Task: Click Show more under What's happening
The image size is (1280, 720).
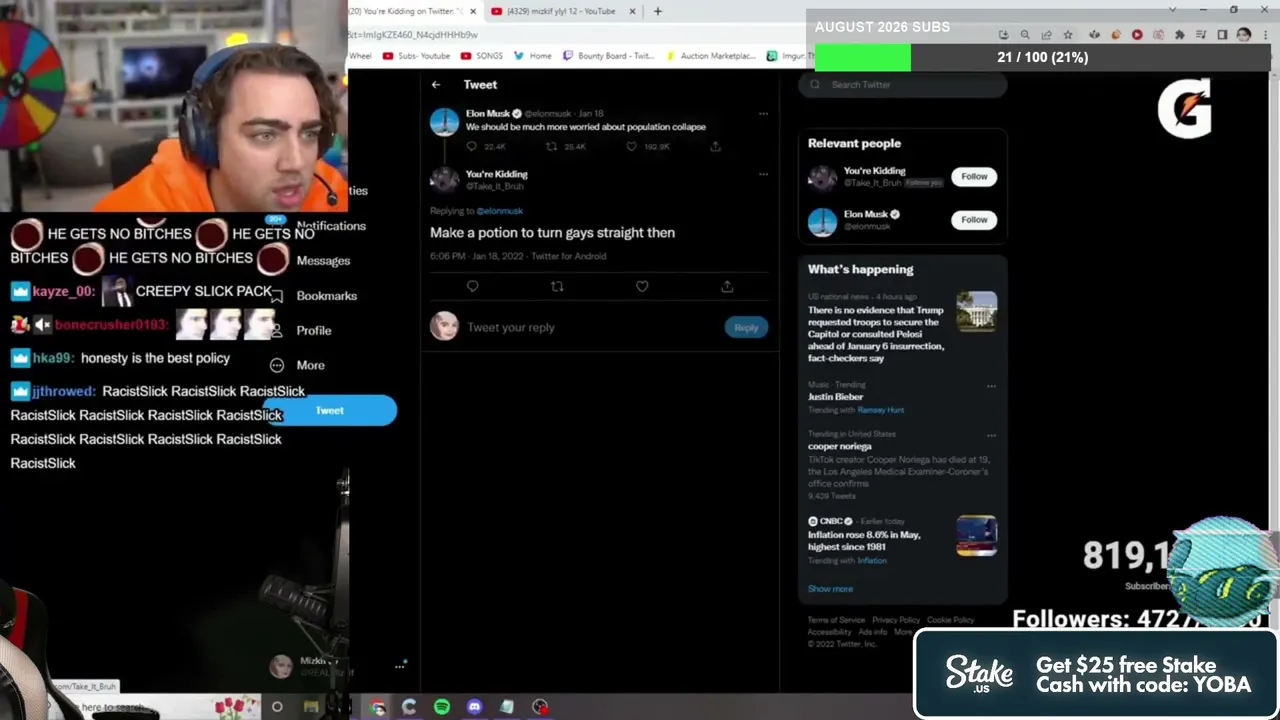Action: coord(830,589)
